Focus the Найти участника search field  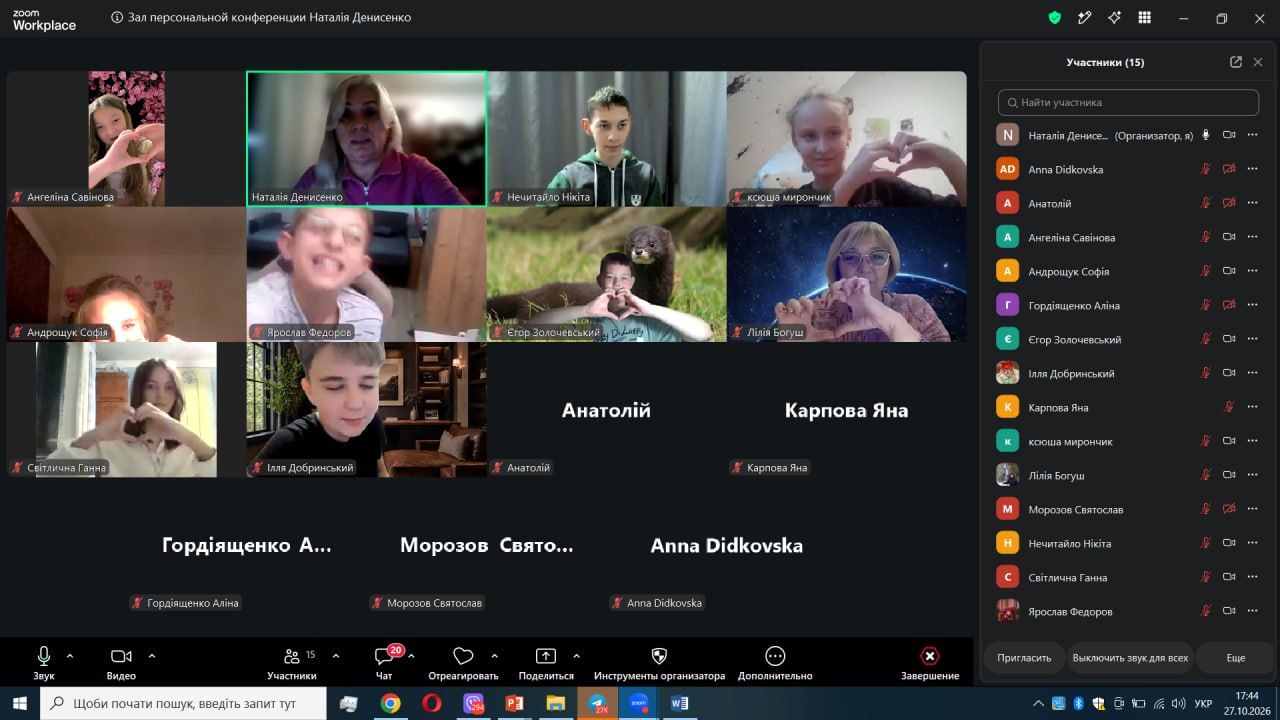click(1128, 102)
